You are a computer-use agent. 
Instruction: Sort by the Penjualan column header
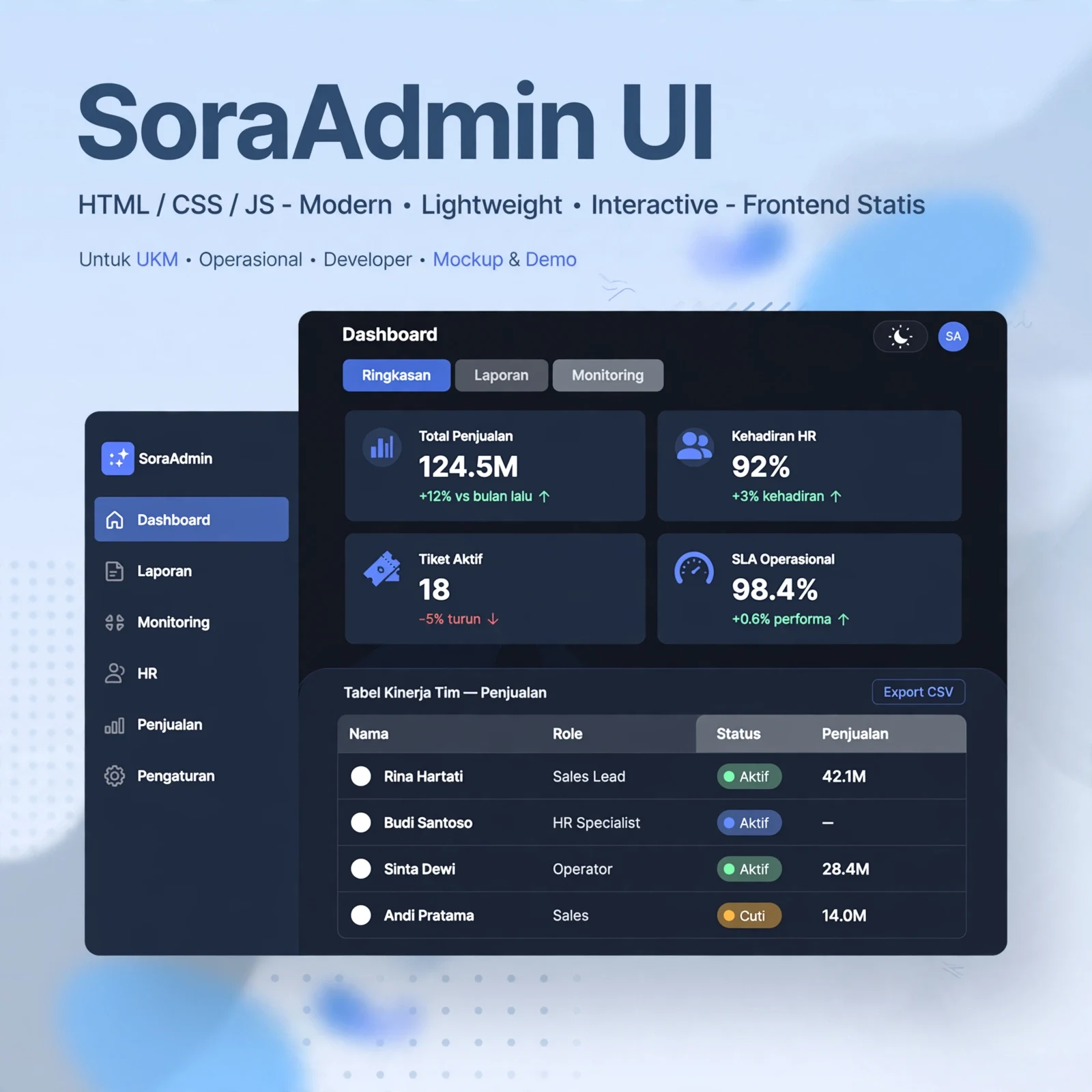855,734
